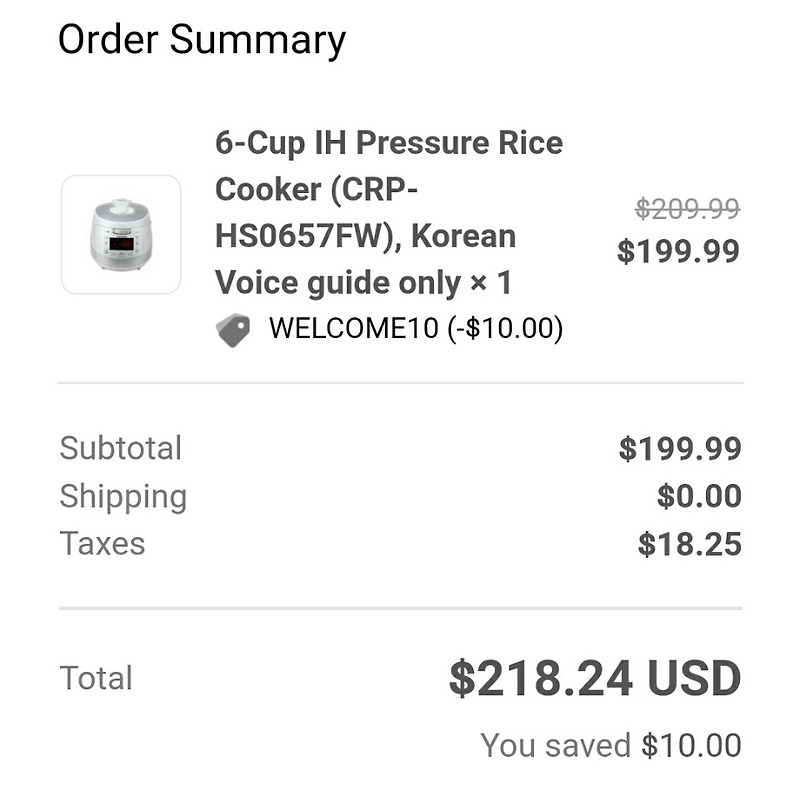Click the Subtotal label

[121, 448]
